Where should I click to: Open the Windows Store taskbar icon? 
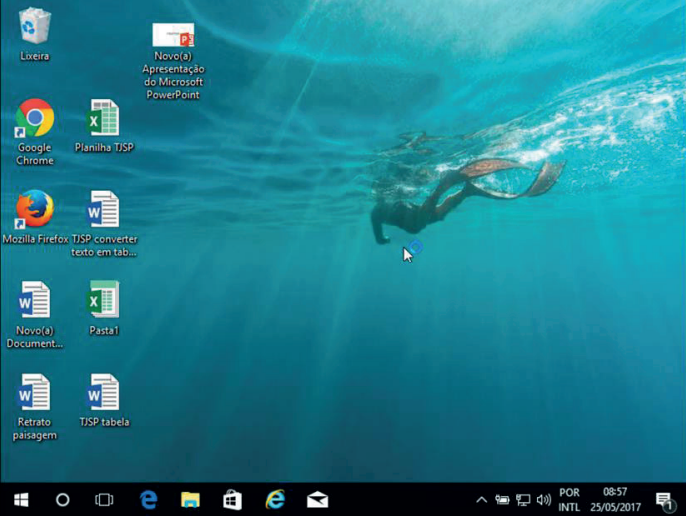[x=232, y=499]
